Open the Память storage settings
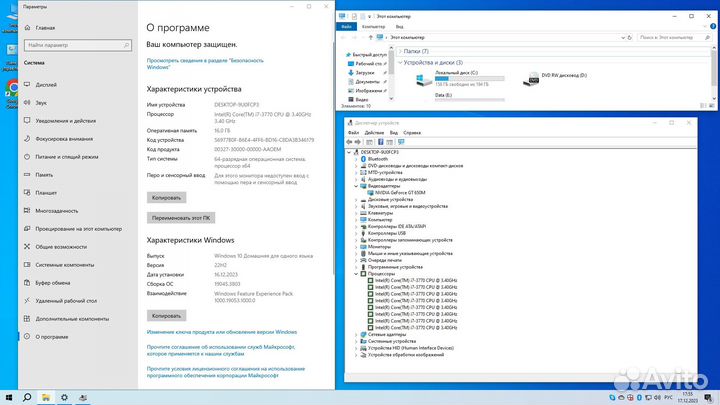The image size is (720, 405). [44, 175]
